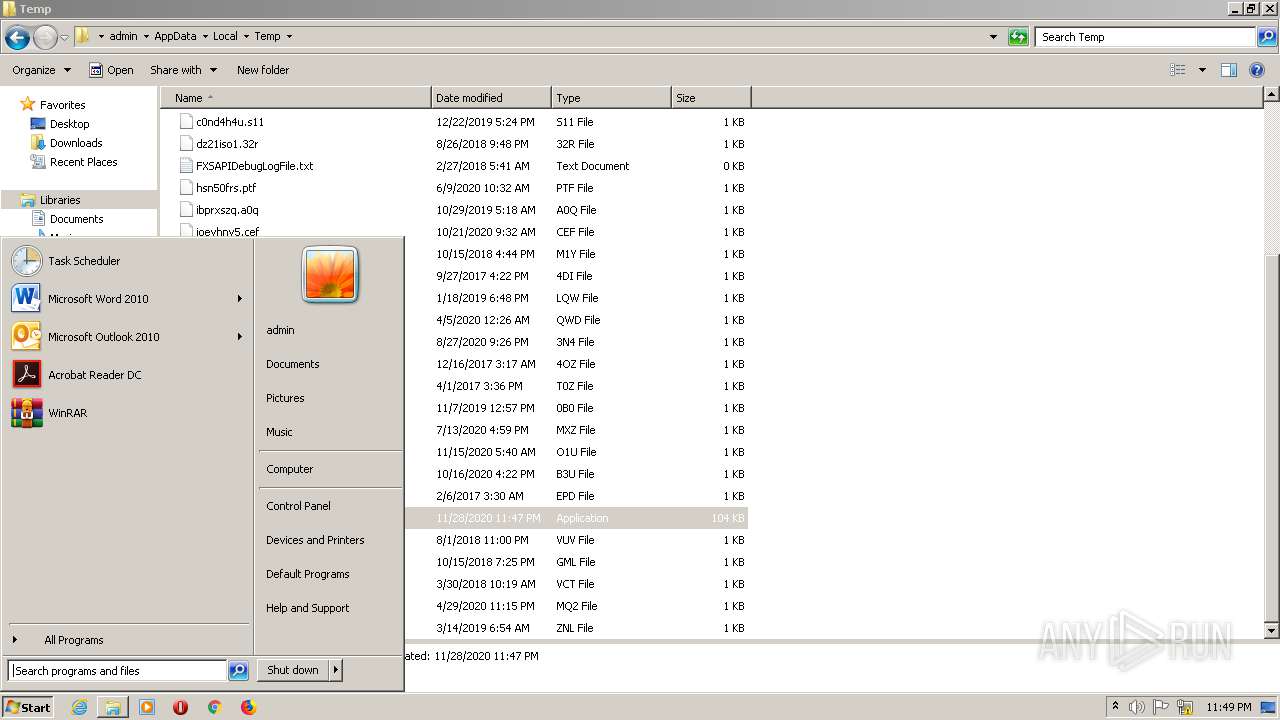
Task: Open the view options dropdown arrow
Action: tap(1202, 70)
